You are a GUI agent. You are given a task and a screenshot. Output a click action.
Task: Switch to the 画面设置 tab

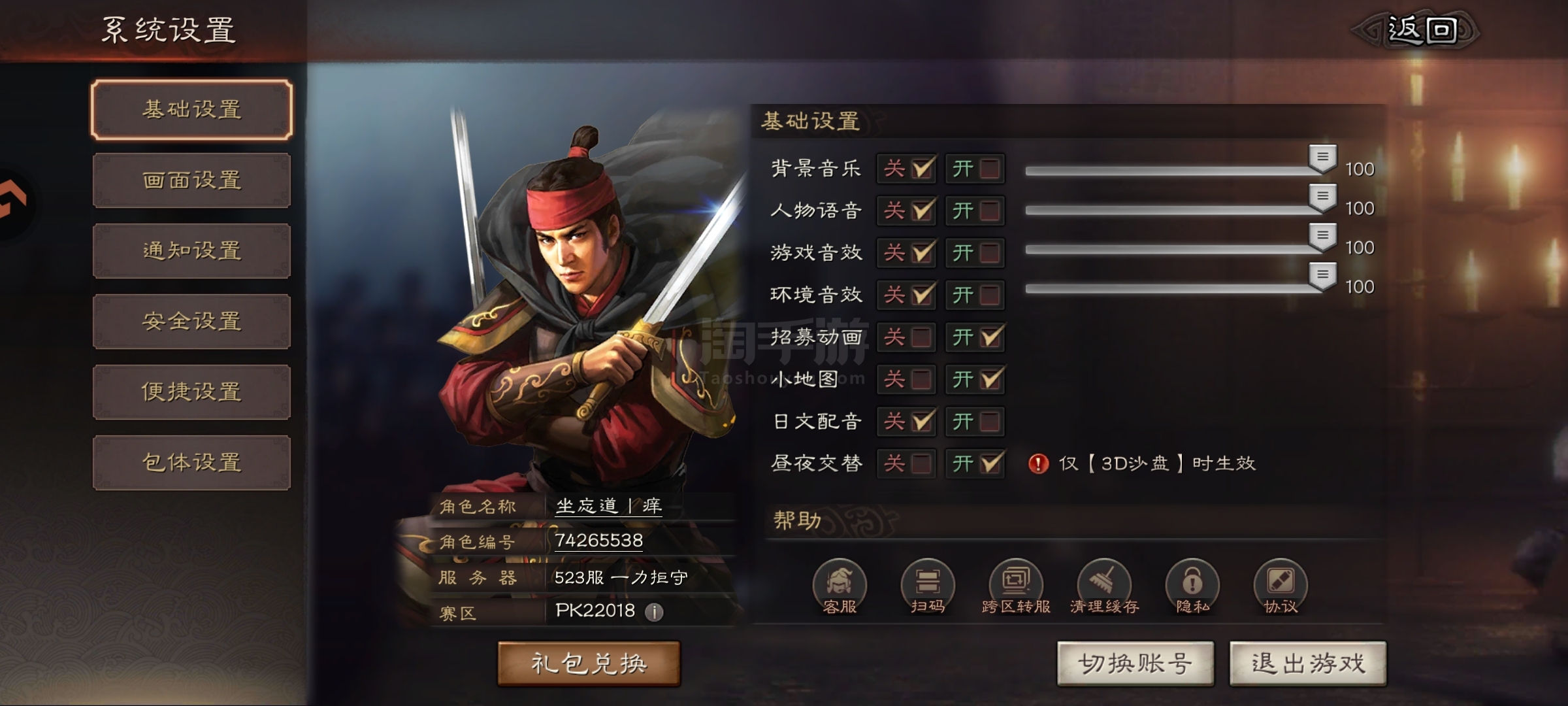click(x=191, y=180)
